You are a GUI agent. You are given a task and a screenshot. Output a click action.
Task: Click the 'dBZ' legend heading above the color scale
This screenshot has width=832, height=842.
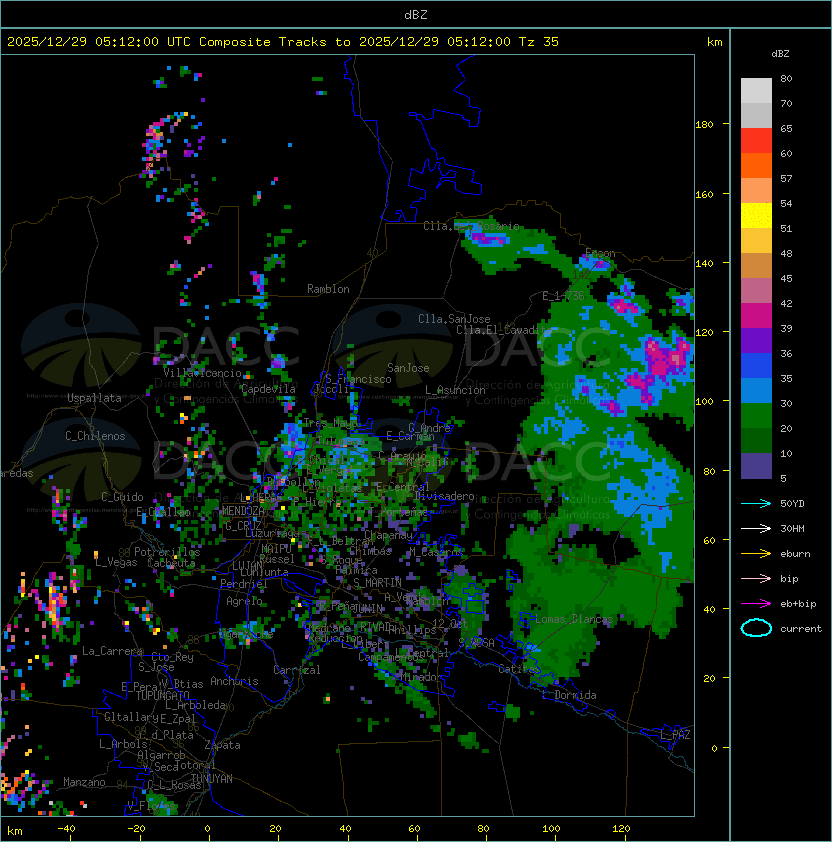pos(780,54)
